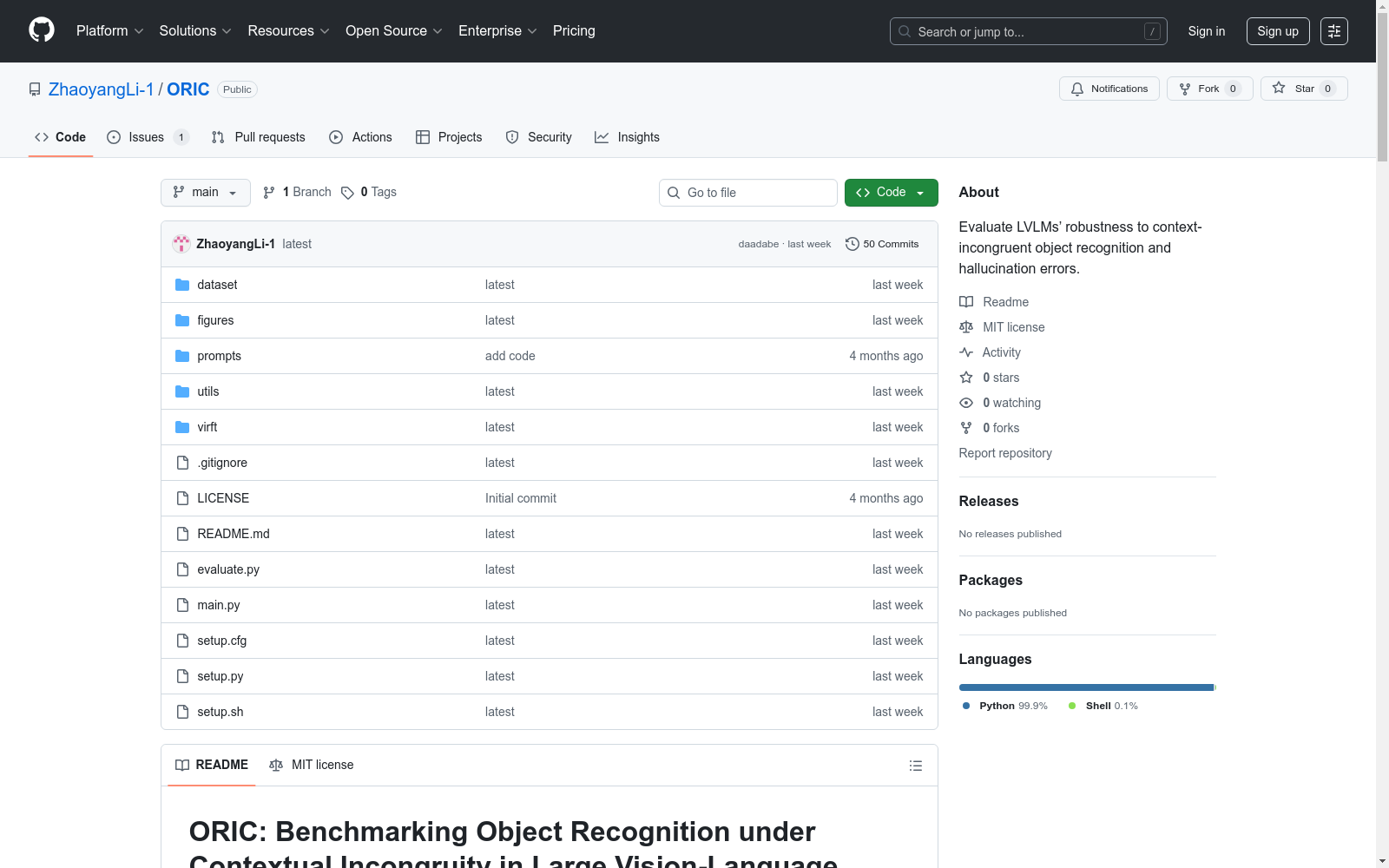The image size is (1389, 868).
Task: Click the Go to file search field
Action: pyautogui.click(x=748, y=193)
